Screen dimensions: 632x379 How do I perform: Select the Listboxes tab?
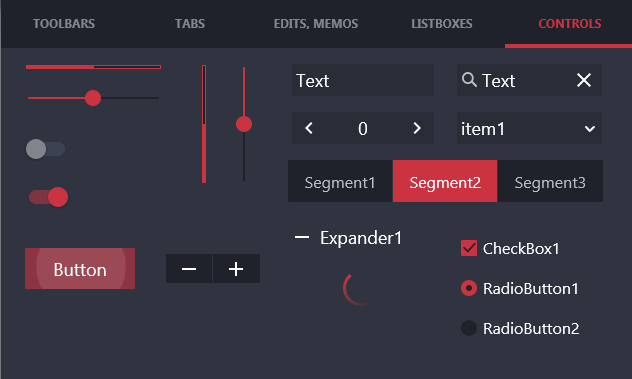(442, 24)
